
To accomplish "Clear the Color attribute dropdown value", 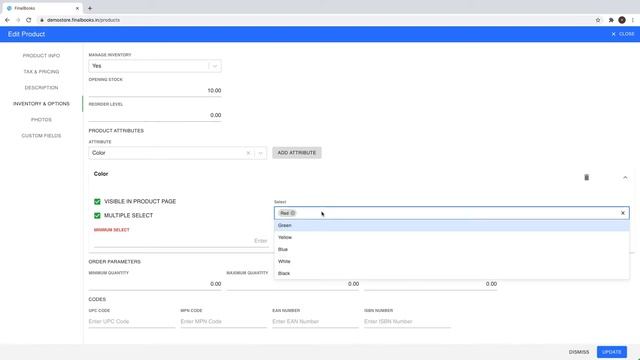I will click(x=248, y=153).
